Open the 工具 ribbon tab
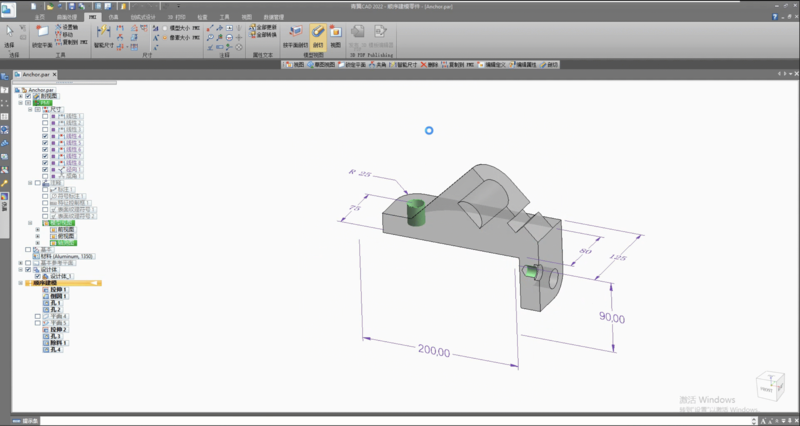 (x=225, y=18)
